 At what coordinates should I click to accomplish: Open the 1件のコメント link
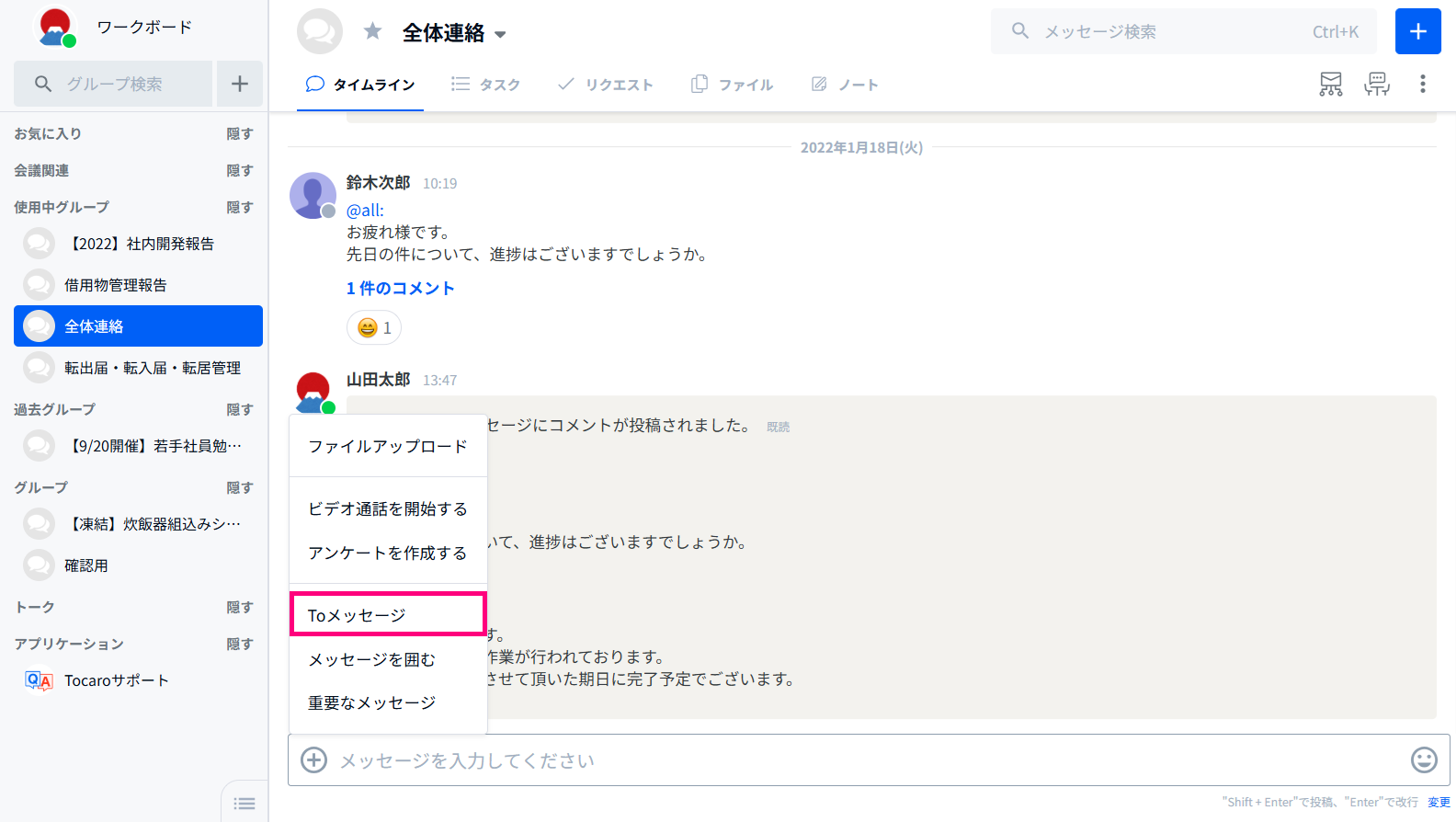(400, 288)
